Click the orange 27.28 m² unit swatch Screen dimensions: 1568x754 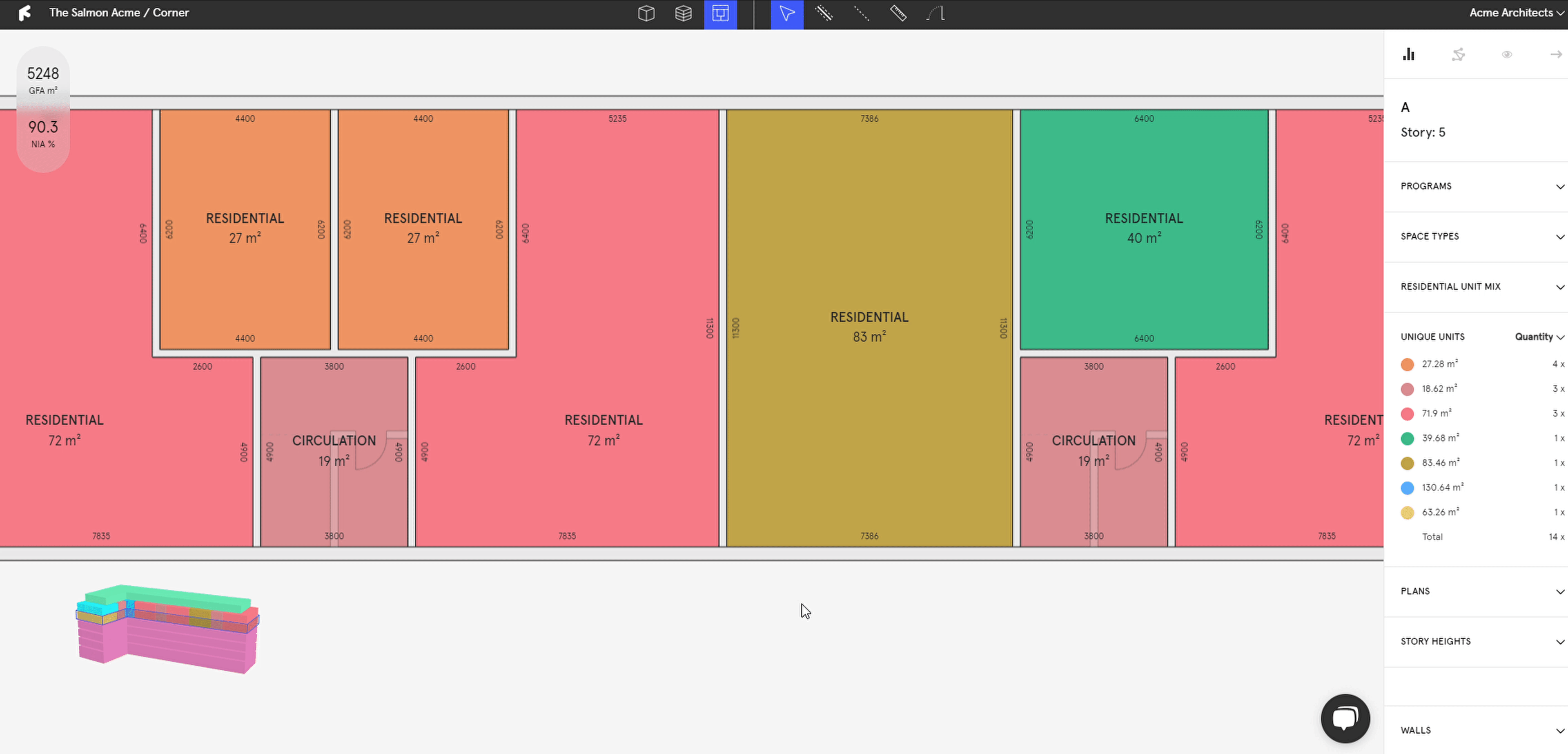1407,364
